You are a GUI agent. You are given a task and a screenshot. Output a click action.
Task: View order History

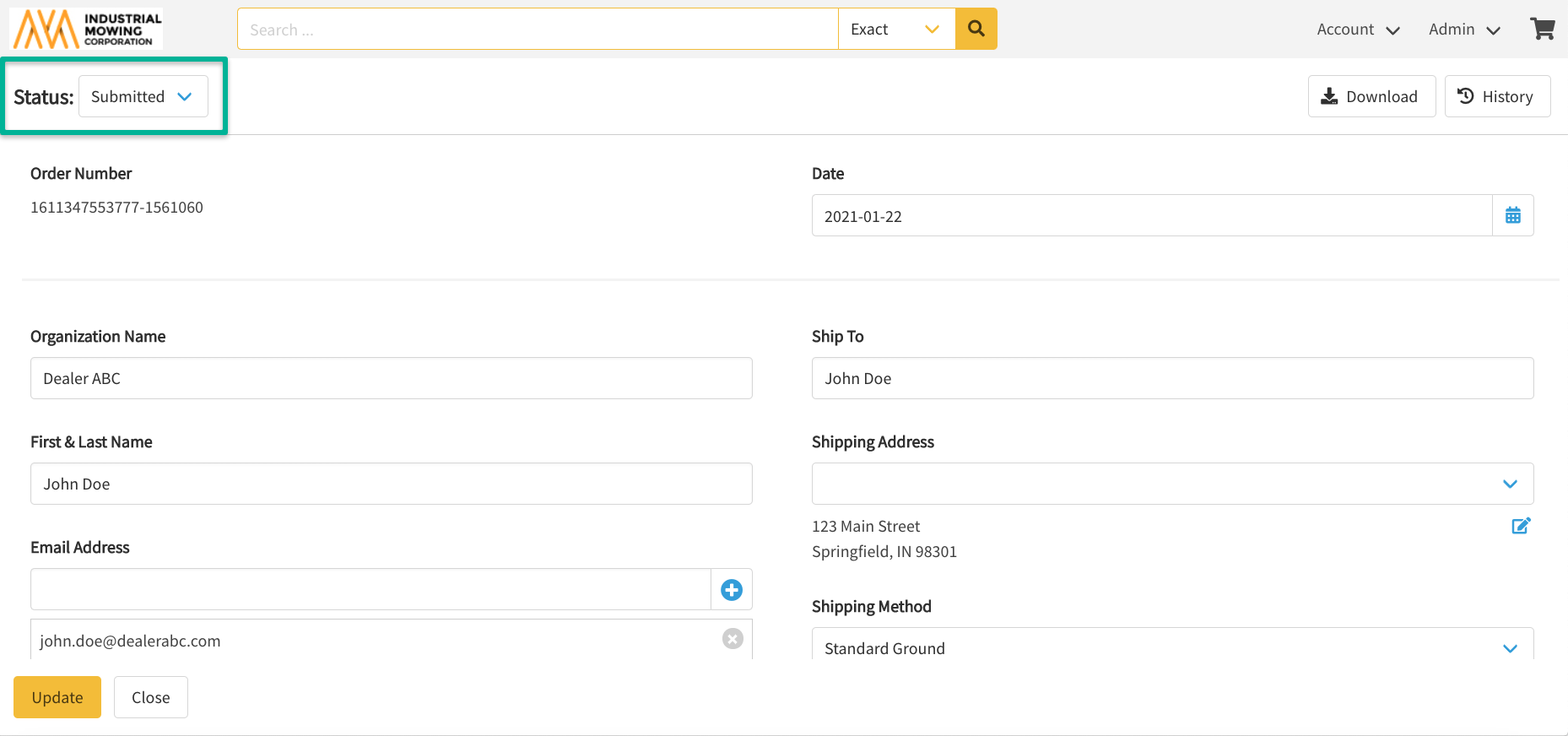click(x=1496, y=96)
